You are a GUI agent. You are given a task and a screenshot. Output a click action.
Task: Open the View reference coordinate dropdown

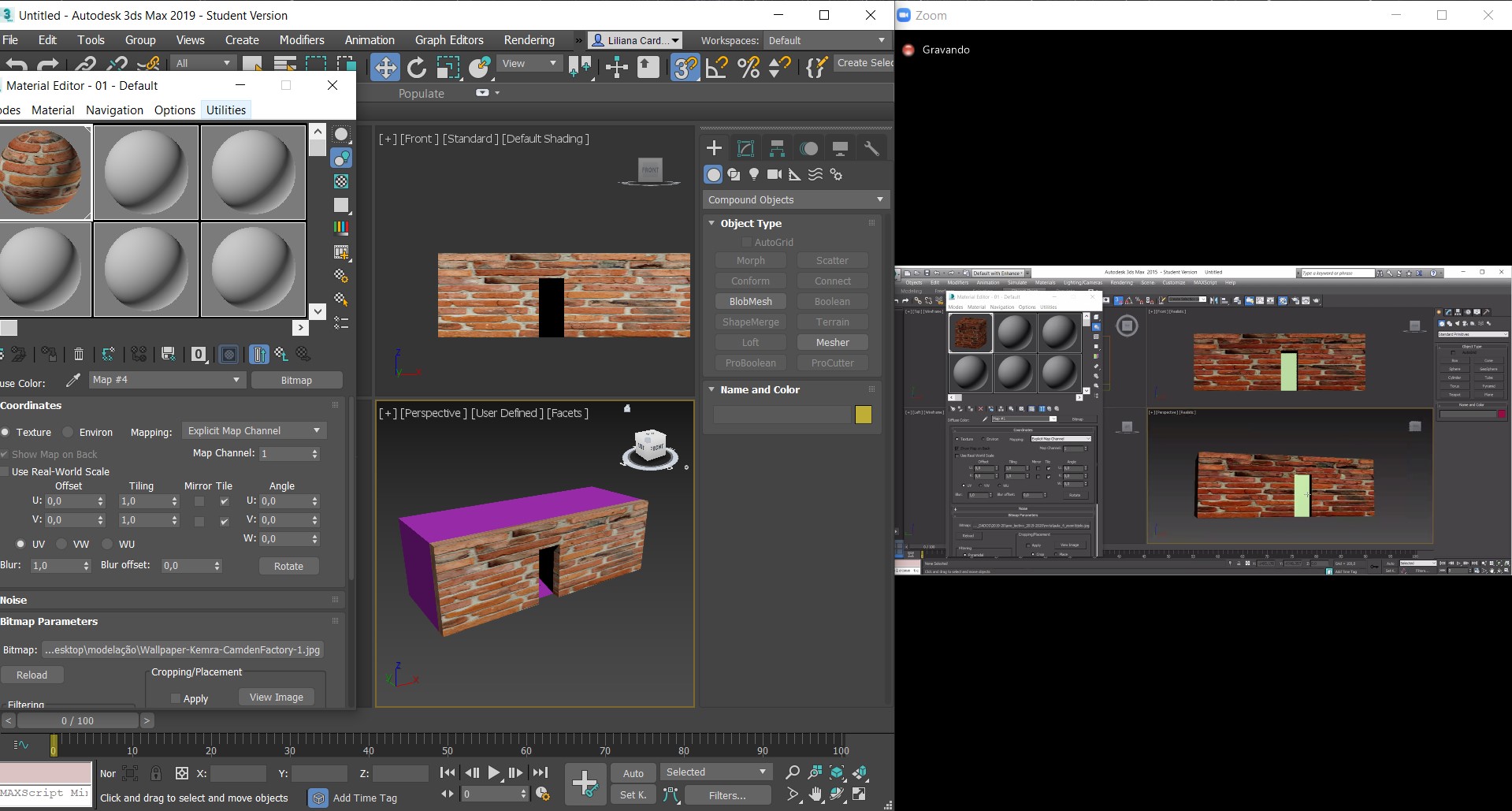tap(529, 63)
